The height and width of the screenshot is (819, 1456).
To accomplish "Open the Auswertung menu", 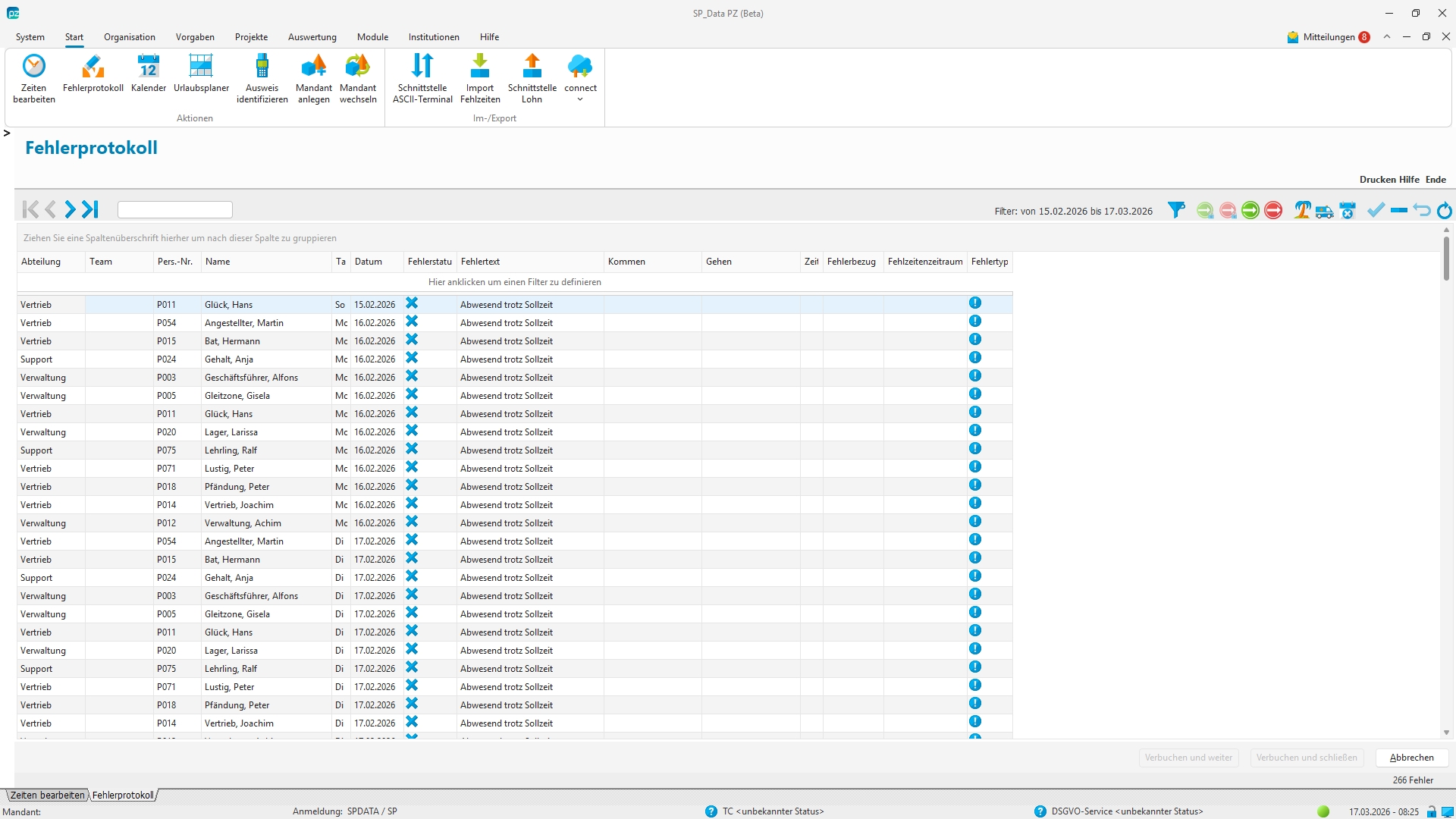I will [x=312, y=37].
